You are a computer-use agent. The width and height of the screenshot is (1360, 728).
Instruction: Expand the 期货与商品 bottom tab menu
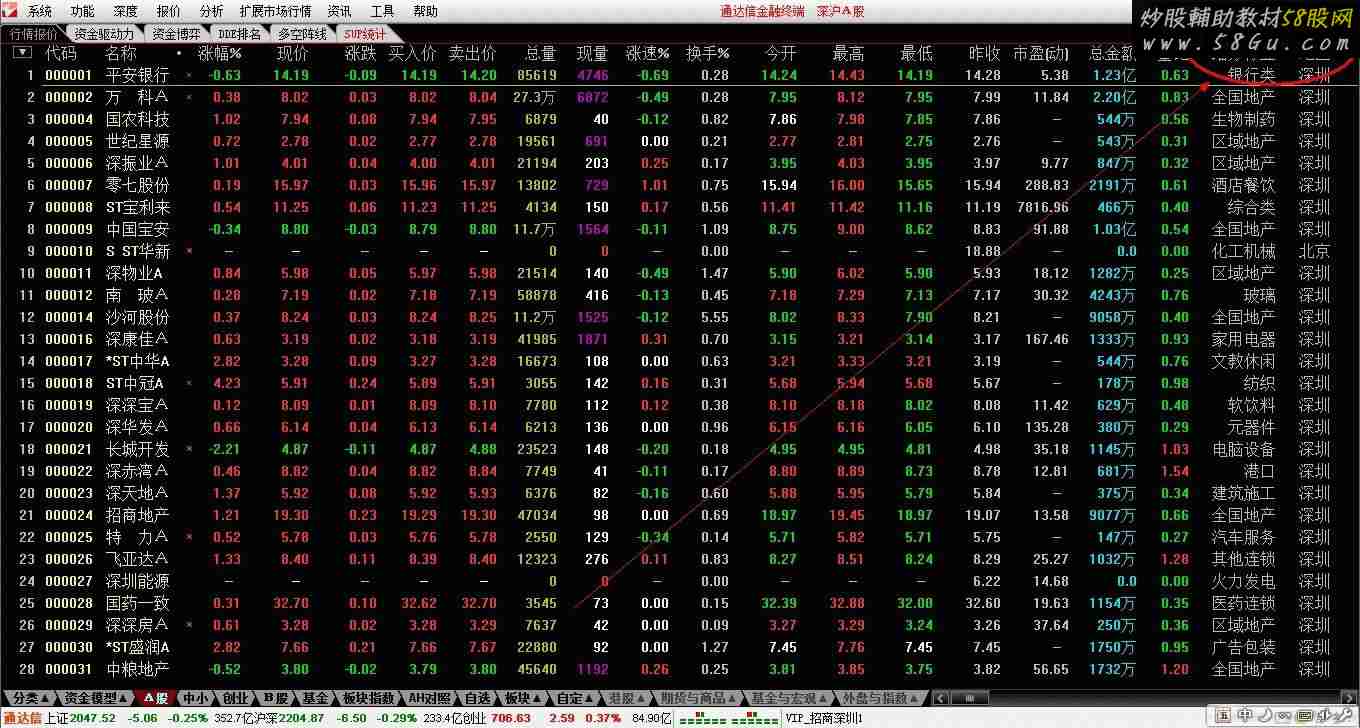click(x=699, y=698)
